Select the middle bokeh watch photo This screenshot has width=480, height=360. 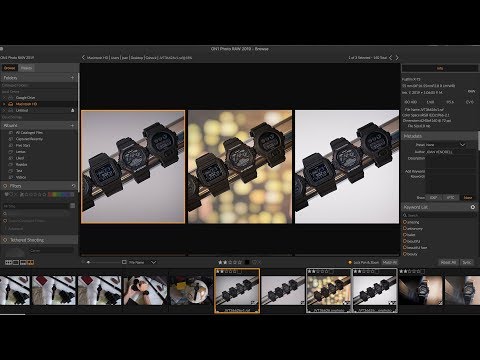pos(240,167)
